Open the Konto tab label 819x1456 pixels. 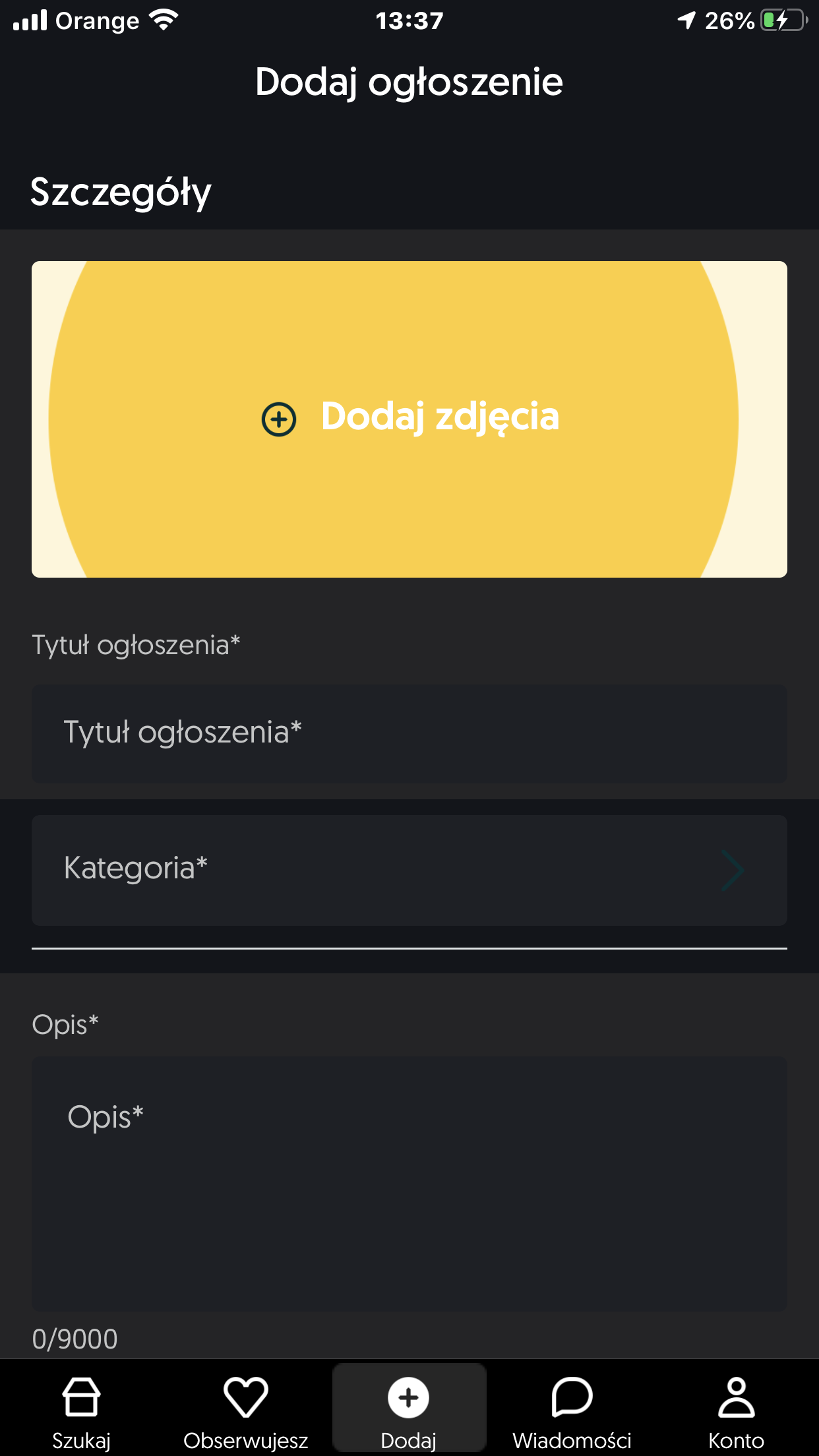pyautogui.click(x=736, y=1441)
